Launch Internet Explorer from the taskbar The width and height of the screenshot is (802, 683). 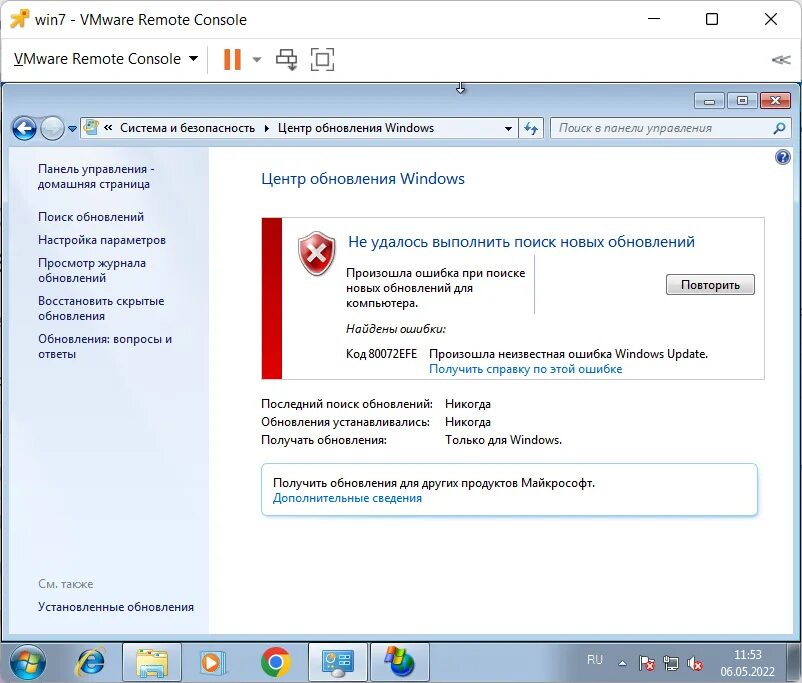[91, 663]
